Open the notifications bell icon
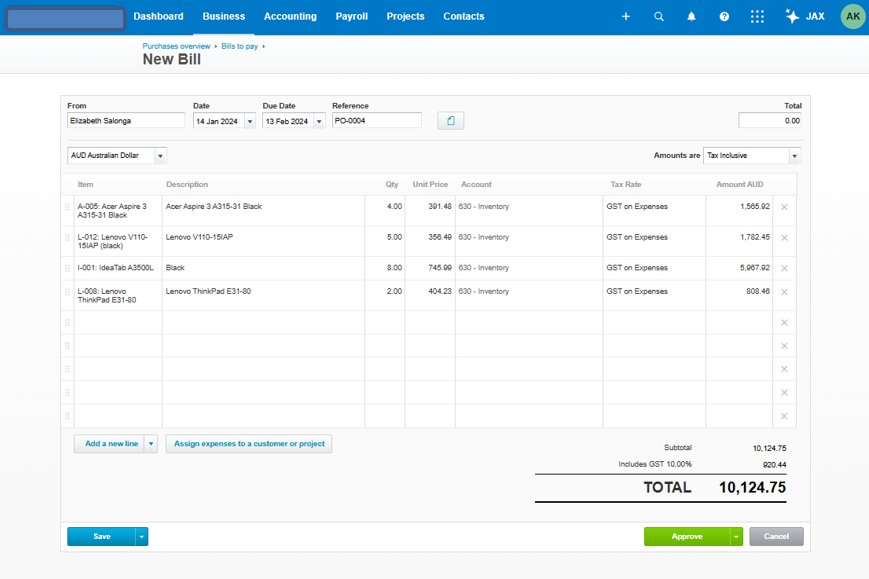The height and width of the screenshot is (579, 869). click(x=691, y=17)
